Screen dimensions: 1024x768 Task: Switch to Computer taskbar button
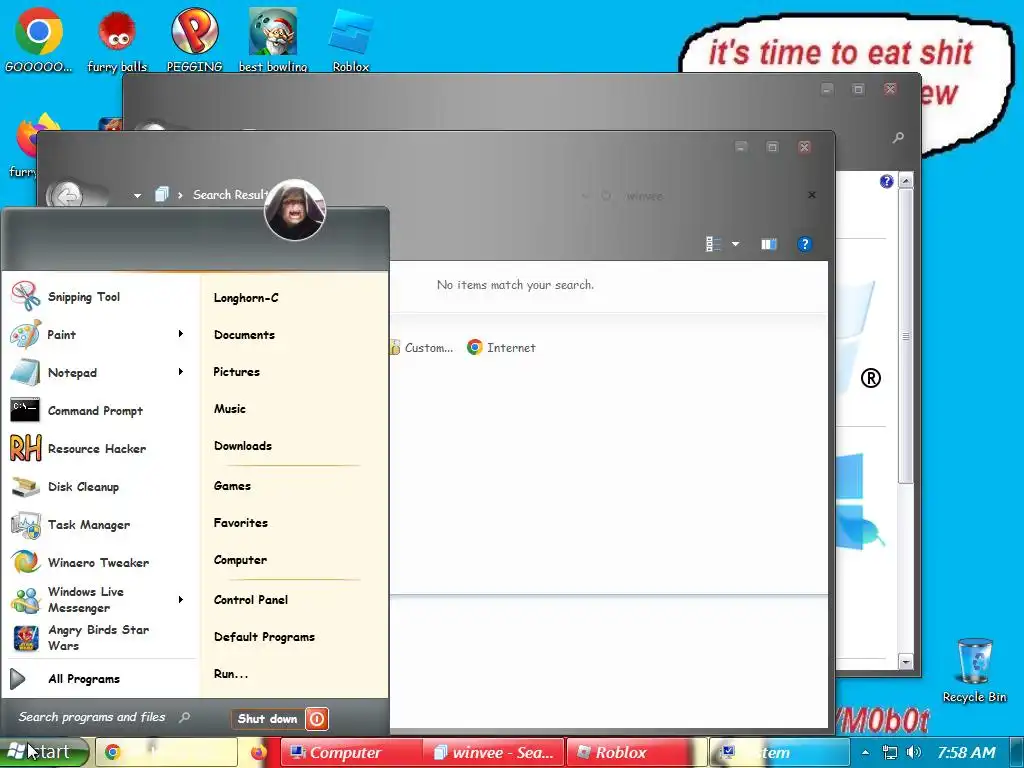coord(351,752)
